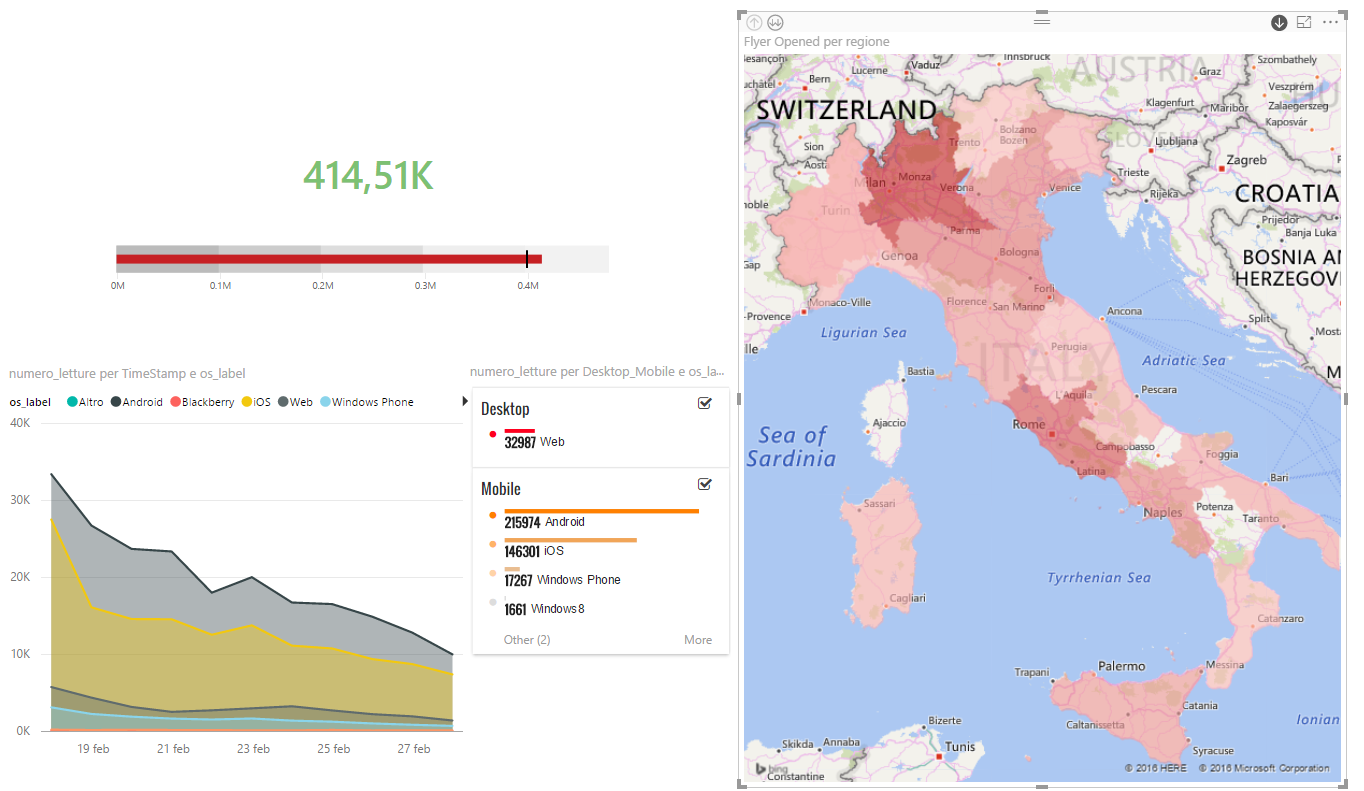Select iOS in the os_label legend
Screen dimensions: 1364x791
coord(256,402)
